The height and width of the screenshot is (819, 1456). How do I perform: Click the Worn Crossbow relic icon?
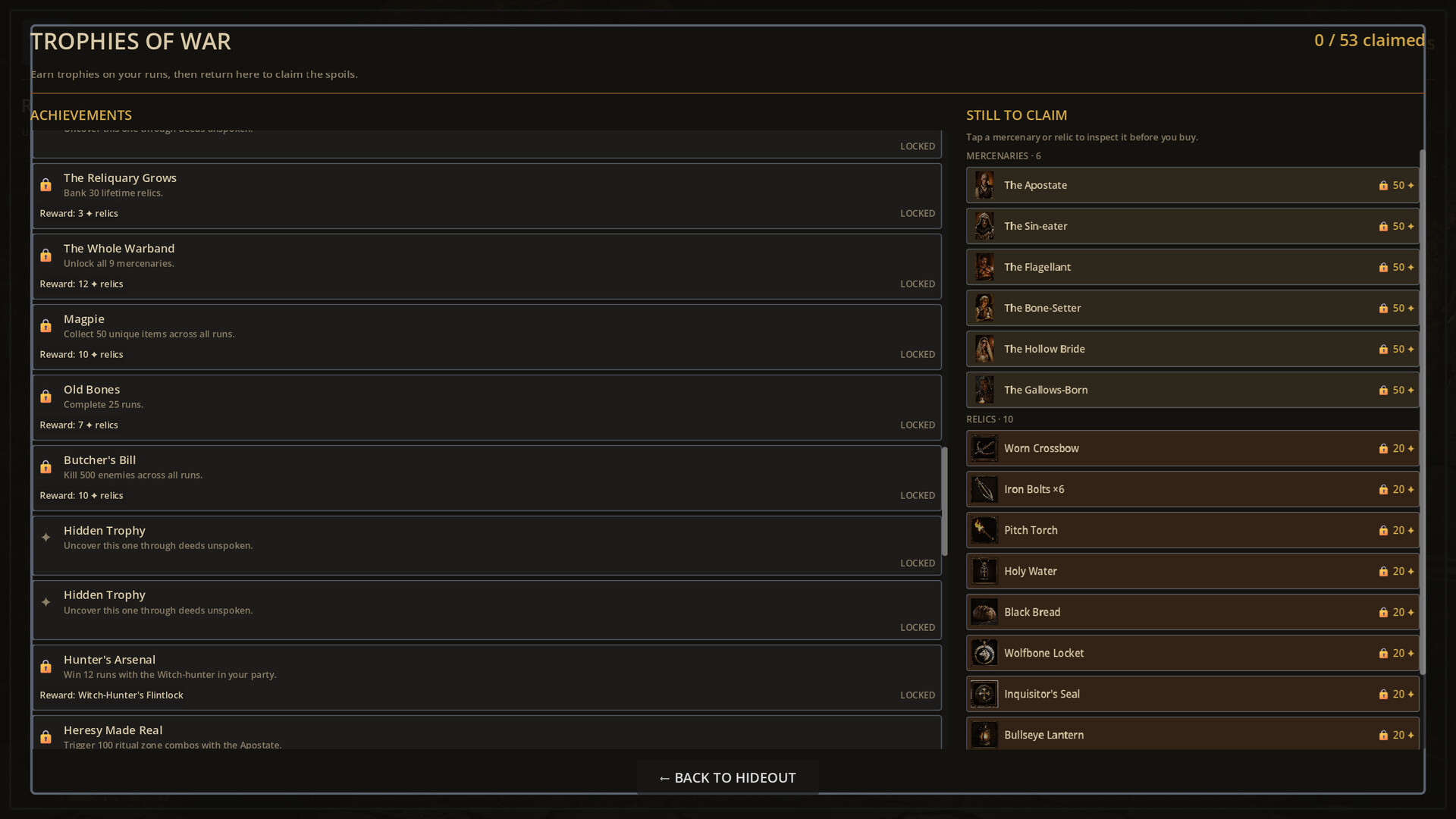(984, 448)
